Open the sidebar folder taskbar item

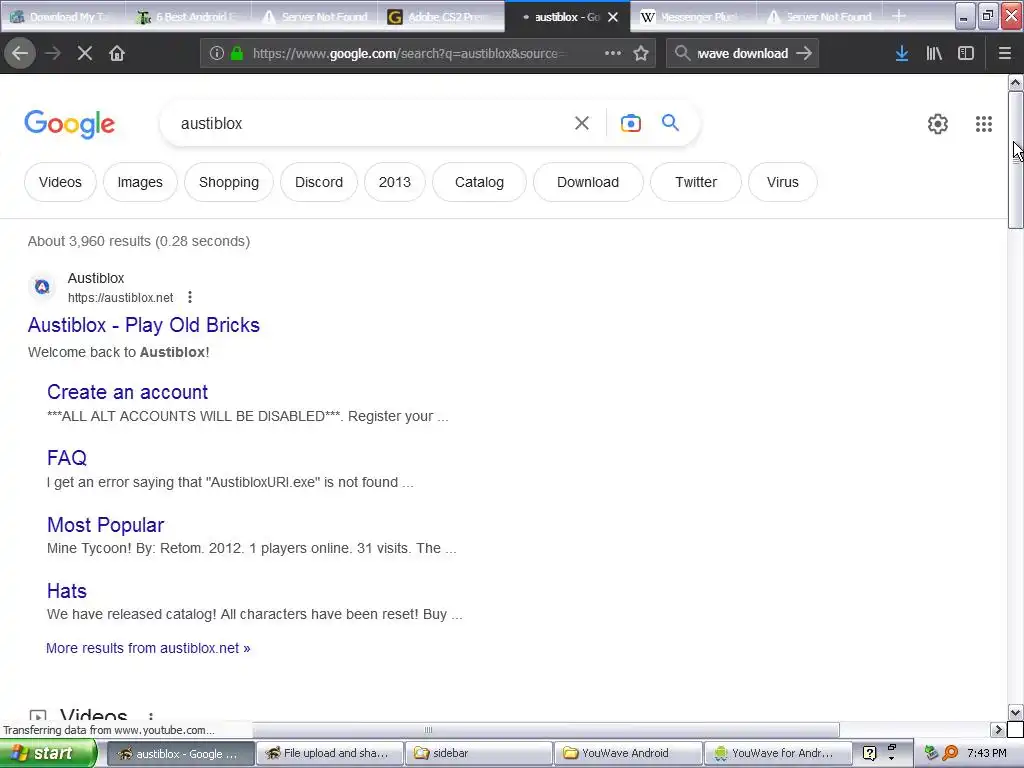pyautogui.click(x=478, y=753)
